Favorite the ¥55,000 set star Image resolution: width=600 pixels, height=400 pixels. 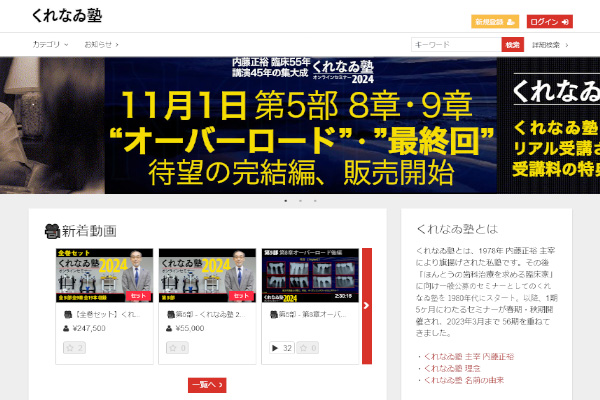[177, 348]
